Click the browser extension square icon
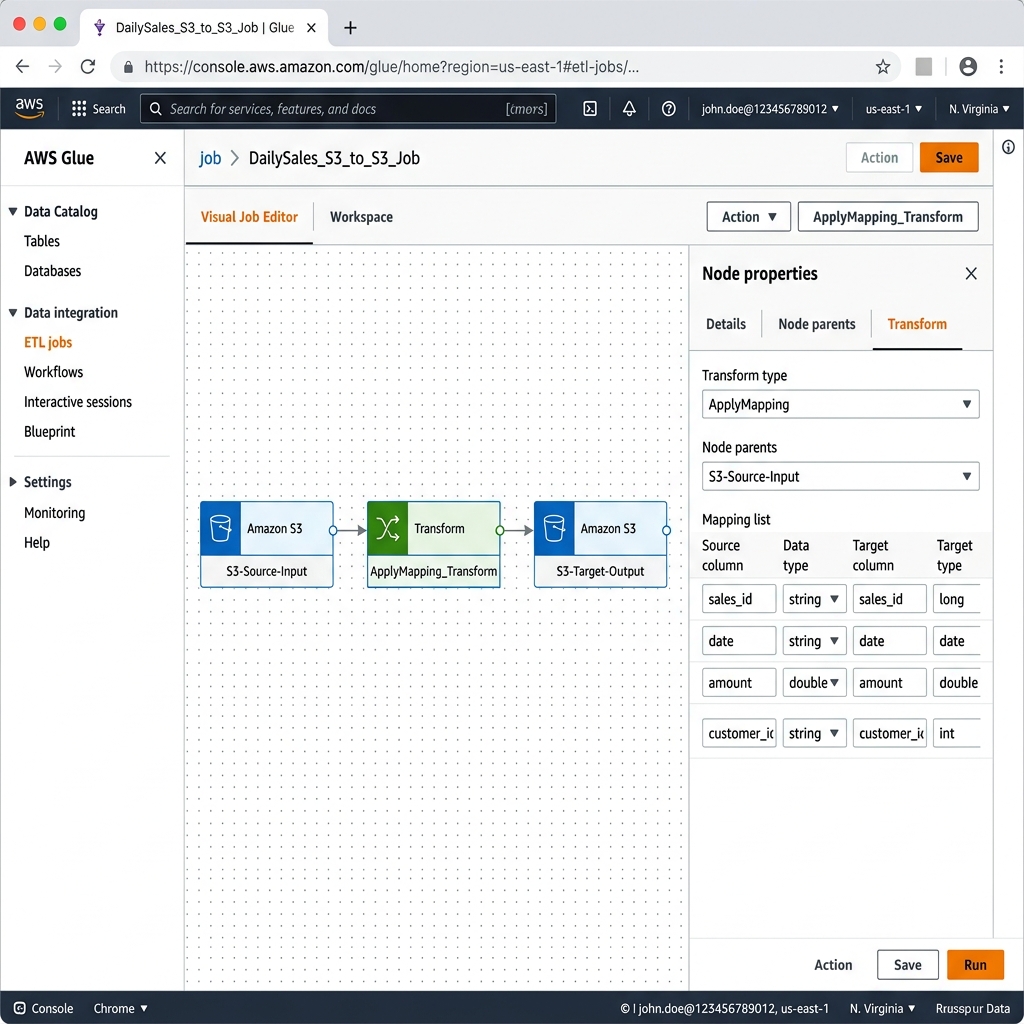The image size is (1024, 1024). 923,67
